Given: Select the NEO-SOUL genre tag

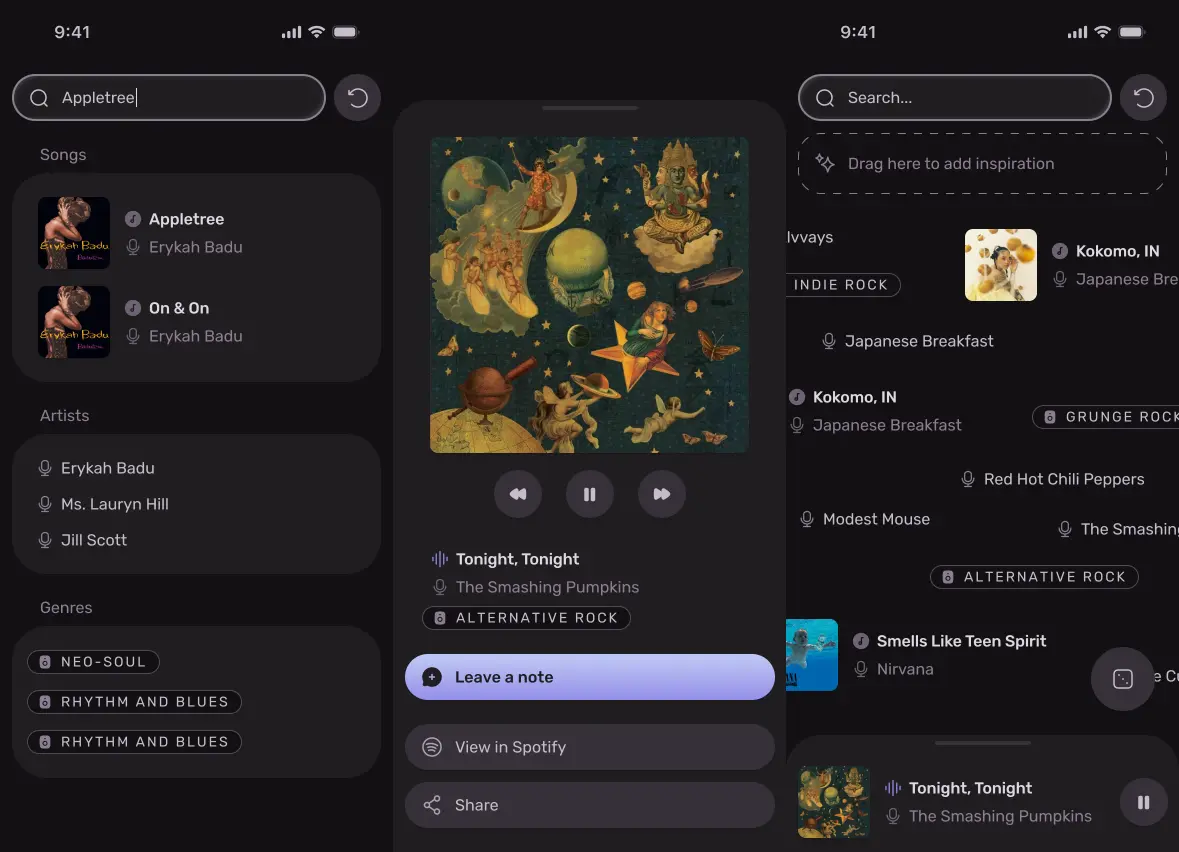Looking at the screenshot, I should (94, 662).
